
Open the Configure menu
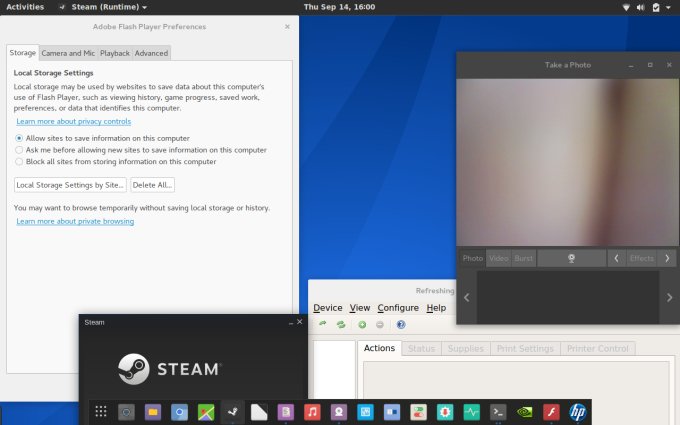(x=398, y=308)
